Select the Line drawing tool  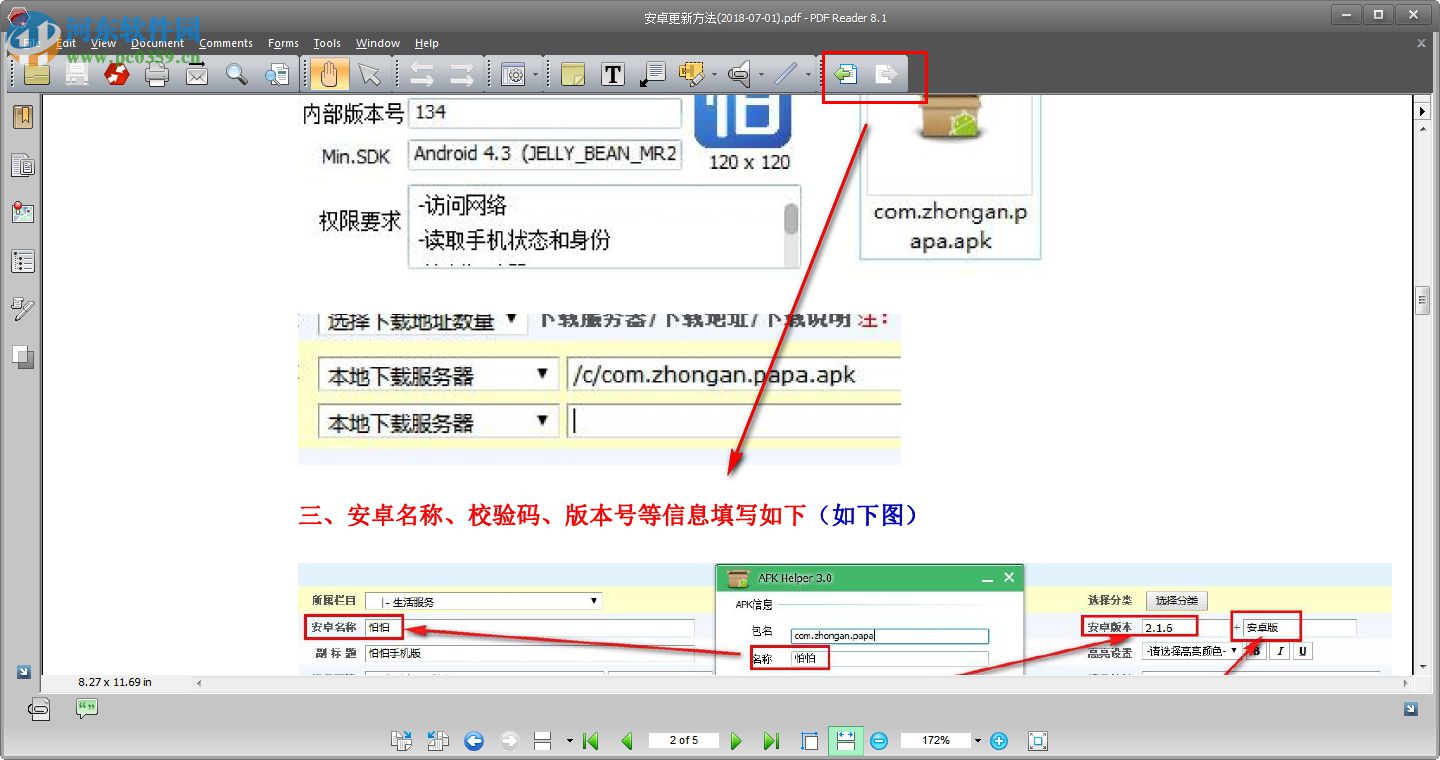(x=786, y=74)
